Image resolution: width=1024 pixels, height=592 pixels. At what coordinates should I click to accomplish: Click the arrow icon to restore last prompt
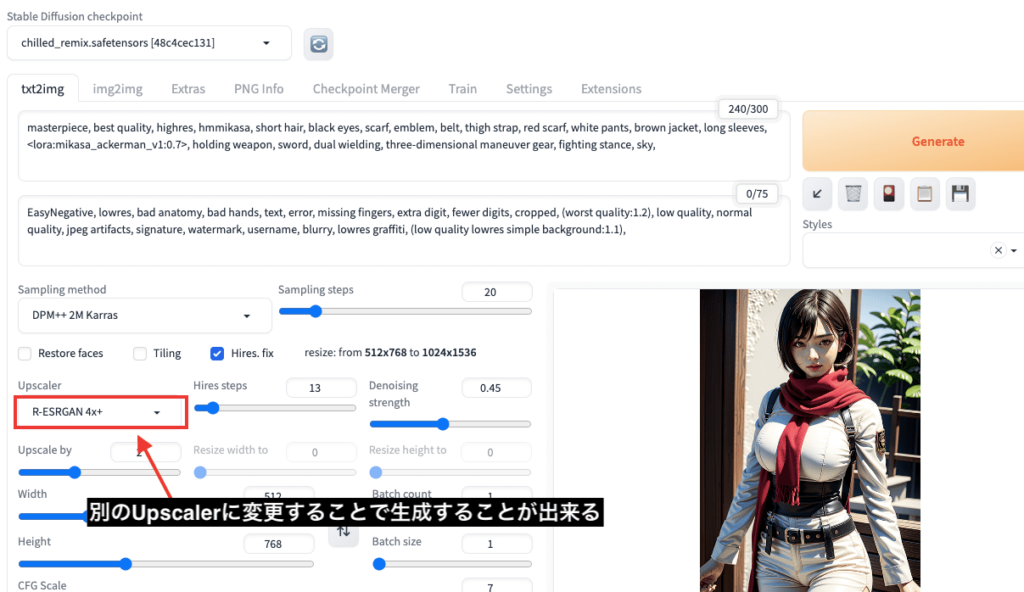click(x=817, y=193)
